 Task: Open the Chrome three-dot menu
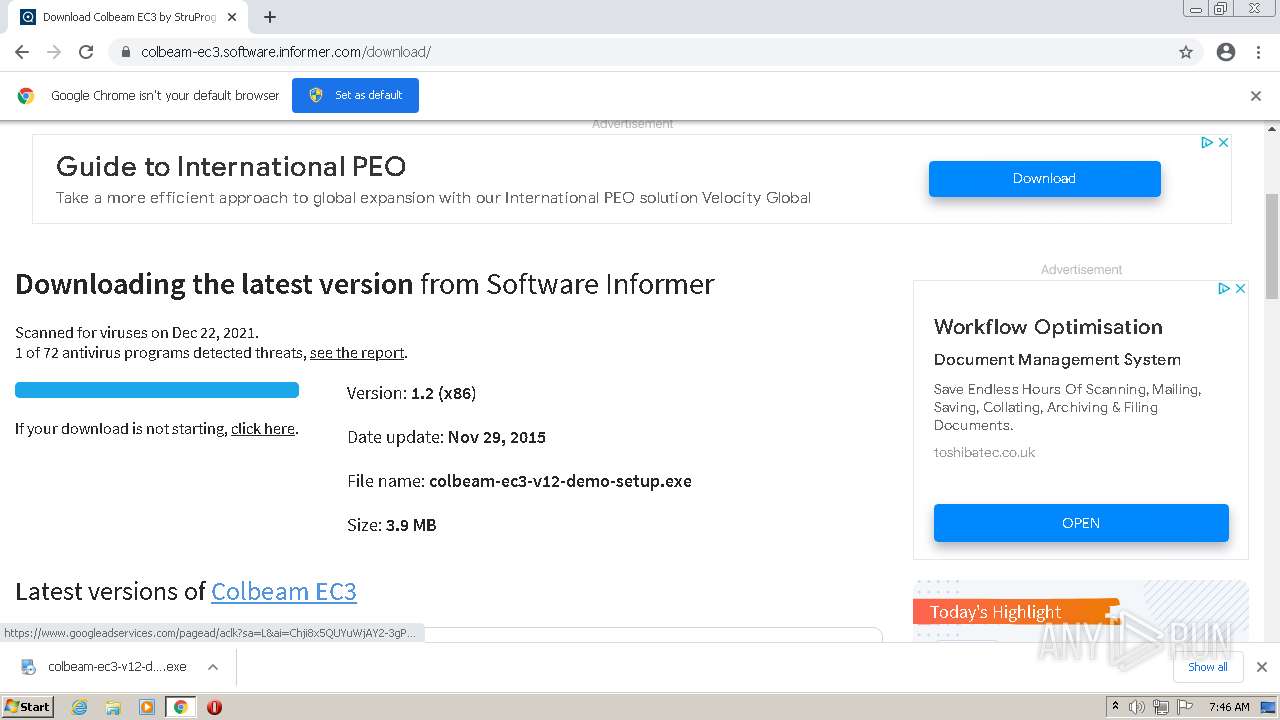coord(1258,52)
